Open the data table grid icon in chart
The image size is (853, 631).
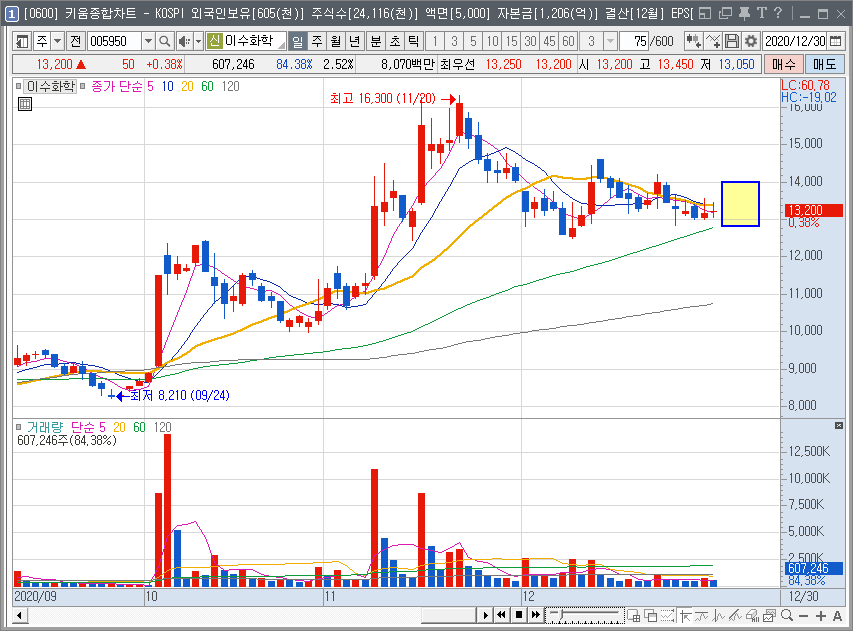(25, 104)
